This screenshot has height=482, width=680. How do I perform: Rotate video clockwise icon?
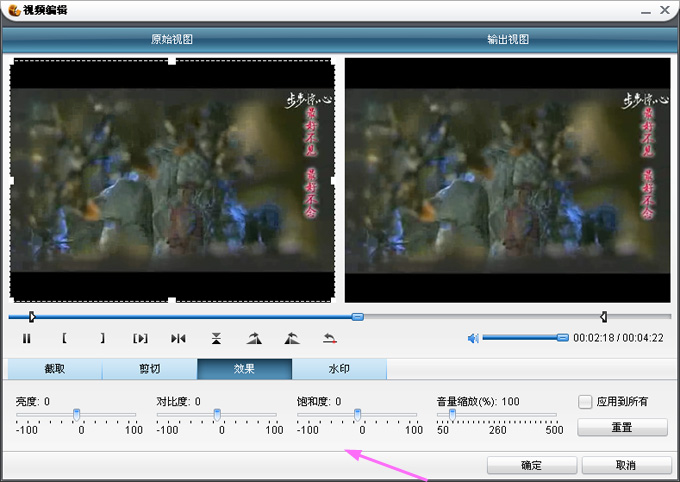pyautogui.click(x=254, y=338)
